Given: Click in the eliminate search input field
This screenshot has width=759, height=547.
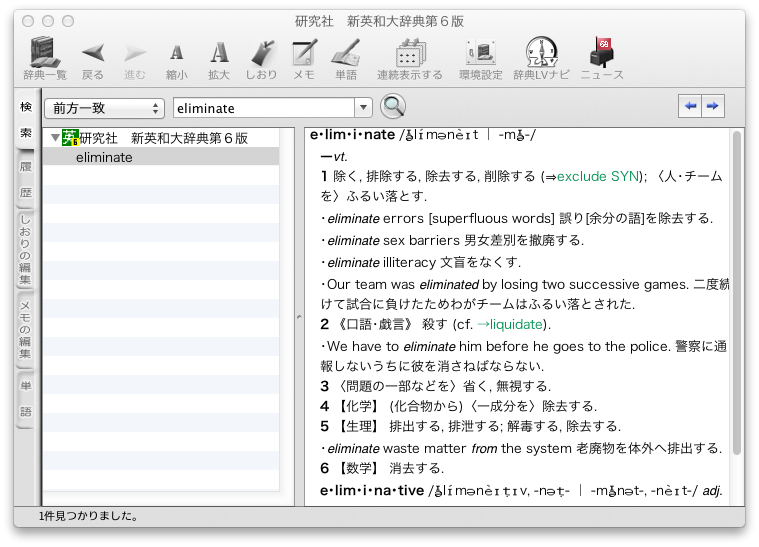Looking at the screenshot, I should (x=264, y=108).
